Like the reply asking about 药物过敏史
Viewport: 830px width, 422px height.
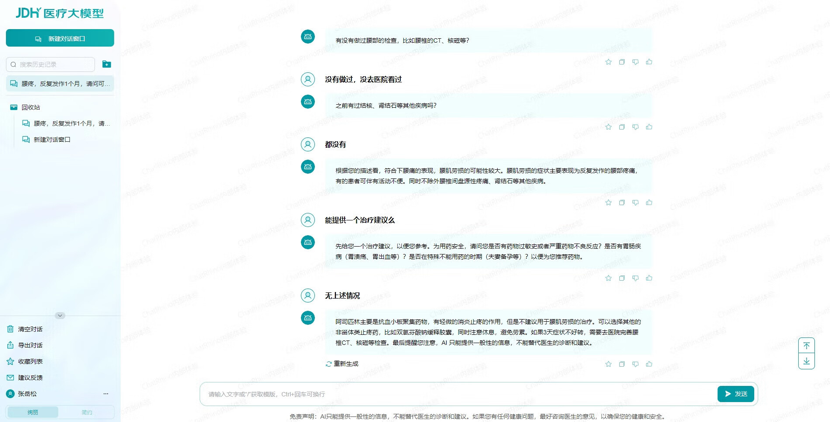[649, 278]
